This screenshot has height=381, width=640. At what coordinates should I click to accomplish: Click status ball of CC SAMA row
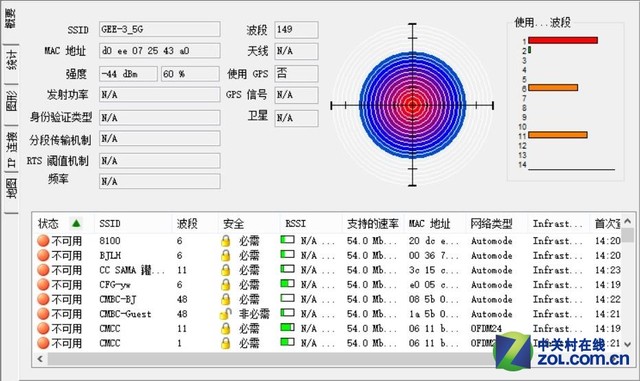click(x=43, y=270)
